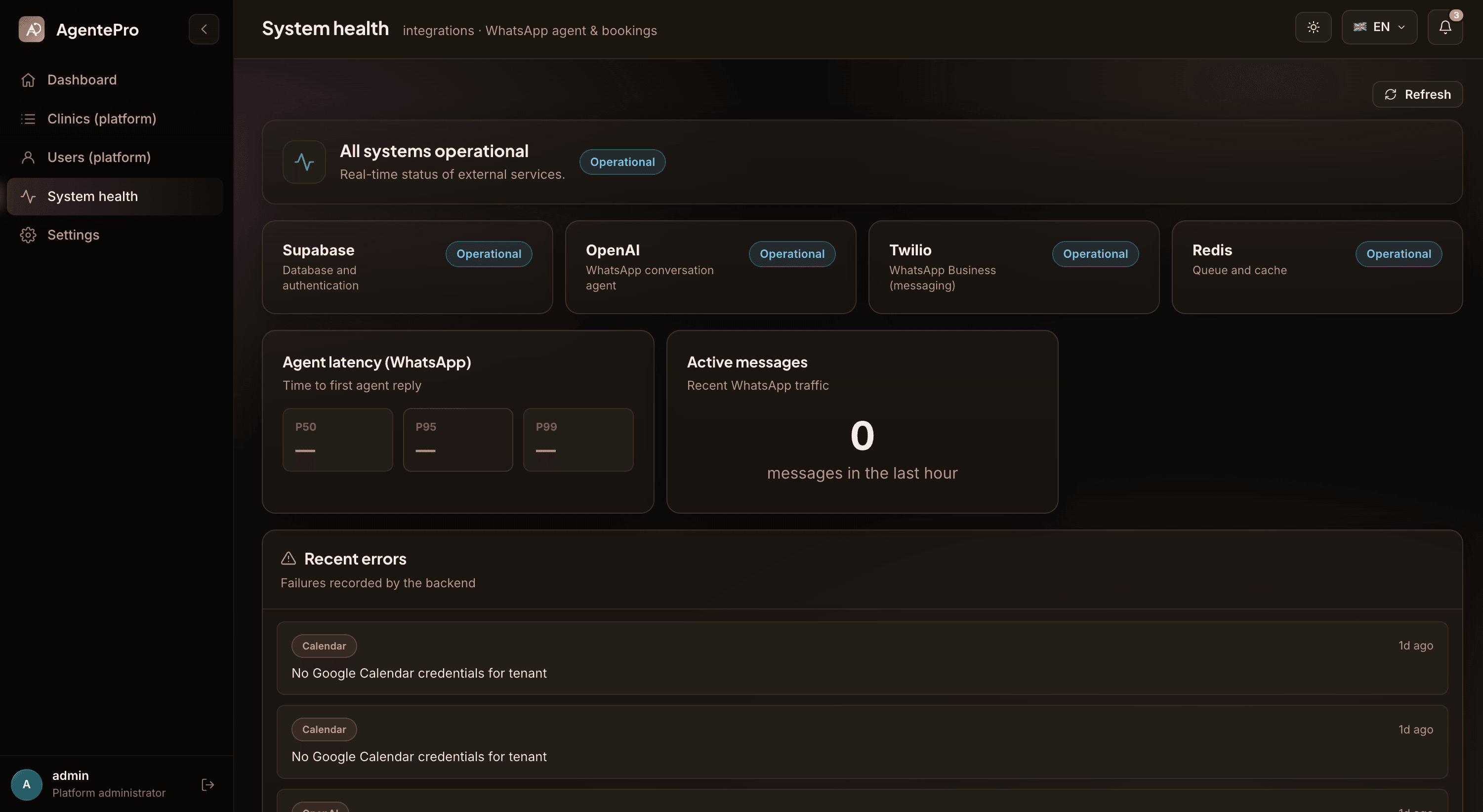Click the Operational badge next to All systems operational
This screenshot has width=1483, height=812.
pyautogui.click(x=622, y=162)
